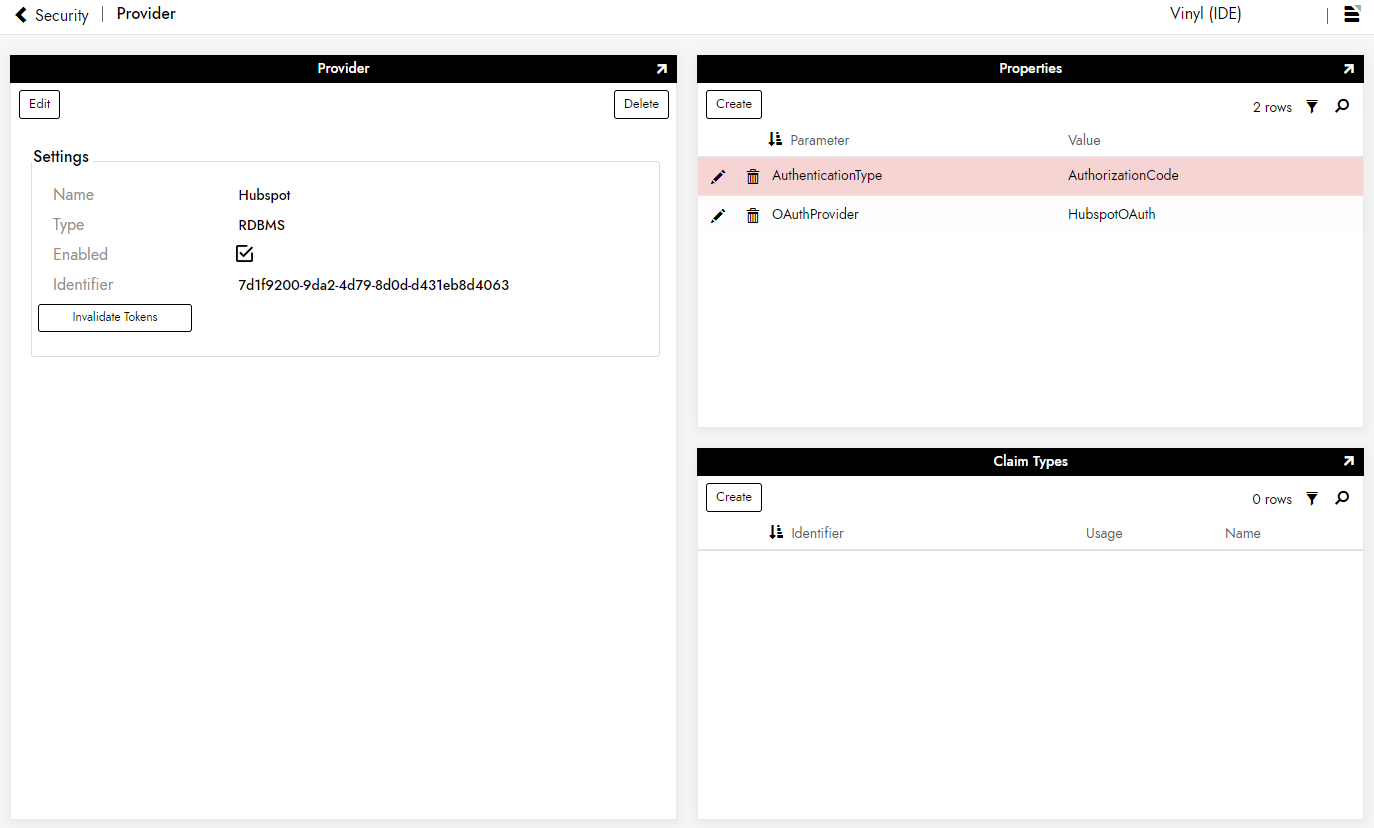Image resolution: width=1374 pixels, height=828 pixels.
Task: Delete the OAuthProvider property via trash icon
Action: point(753,216)
